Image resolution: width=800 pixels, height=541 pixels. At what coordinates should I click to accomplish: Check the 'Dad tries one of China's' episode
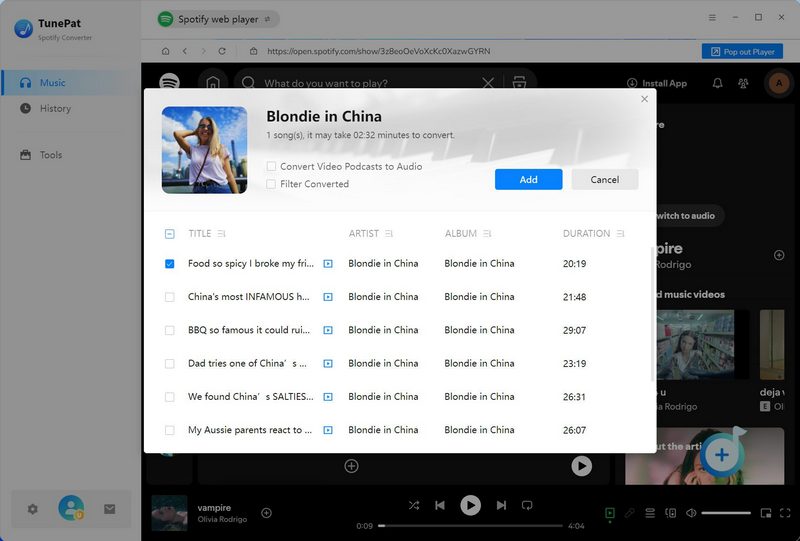click(170, 363)
